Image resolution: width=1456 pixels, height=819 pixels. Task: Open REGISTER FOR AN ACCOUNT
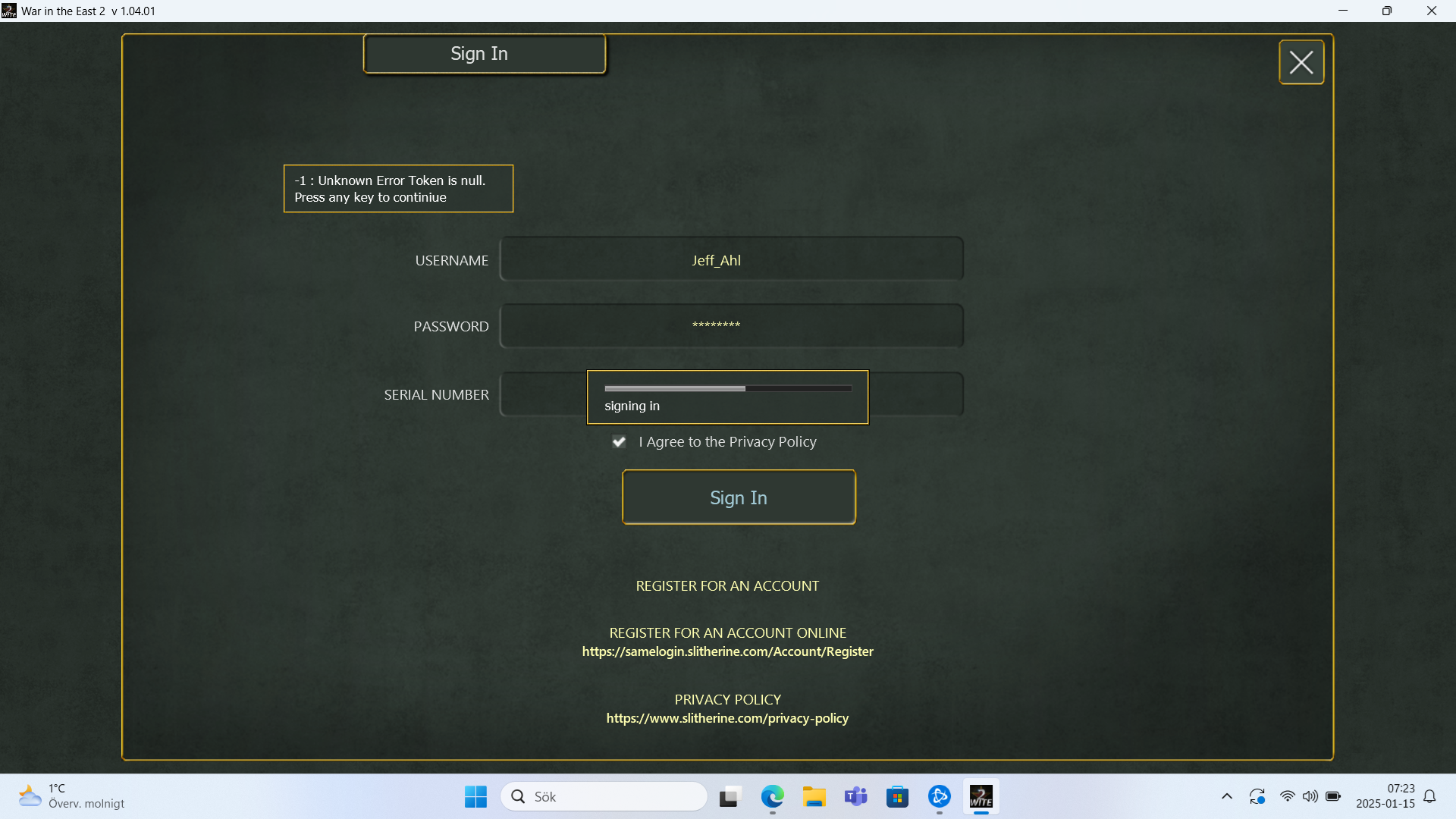pos(727,586)
